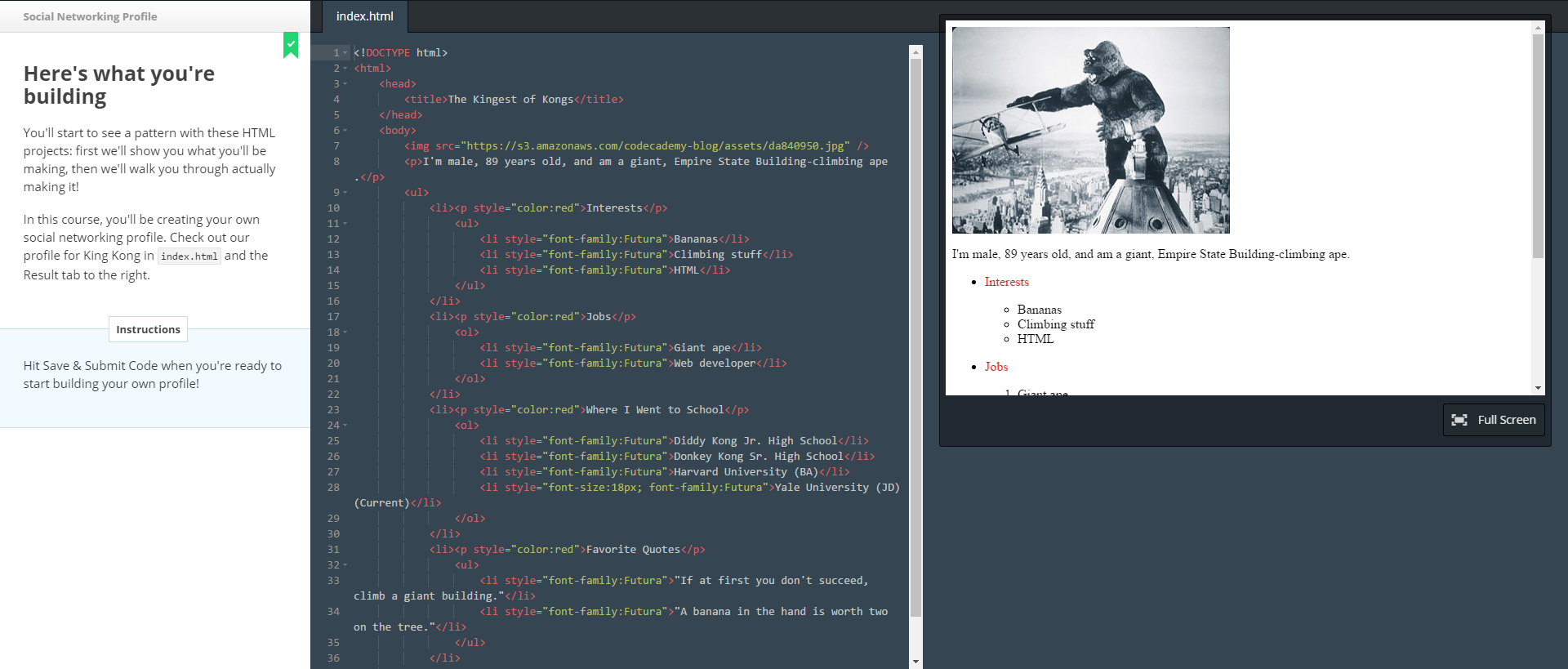
Task: Collapse the DOCTYPE fold arrow on line 1
Action: pos(345,53)
